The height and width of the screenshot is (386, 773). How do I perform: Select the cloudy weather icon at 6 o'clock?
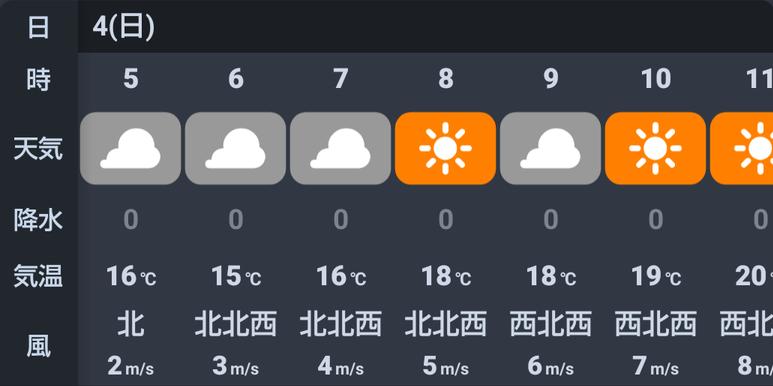pyautogui.click(x=236, y=148)
